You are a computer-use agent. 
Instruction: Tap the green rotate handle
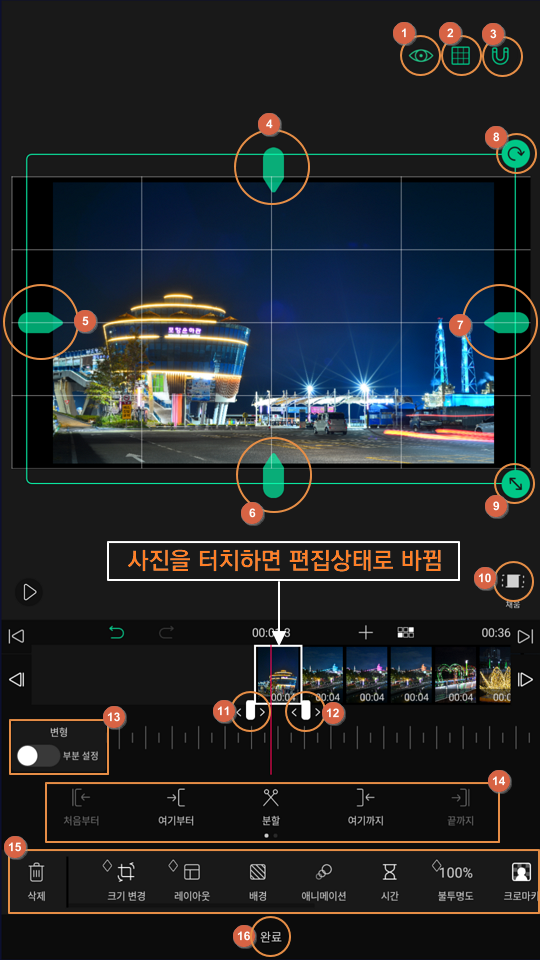[x=516, y=156]
